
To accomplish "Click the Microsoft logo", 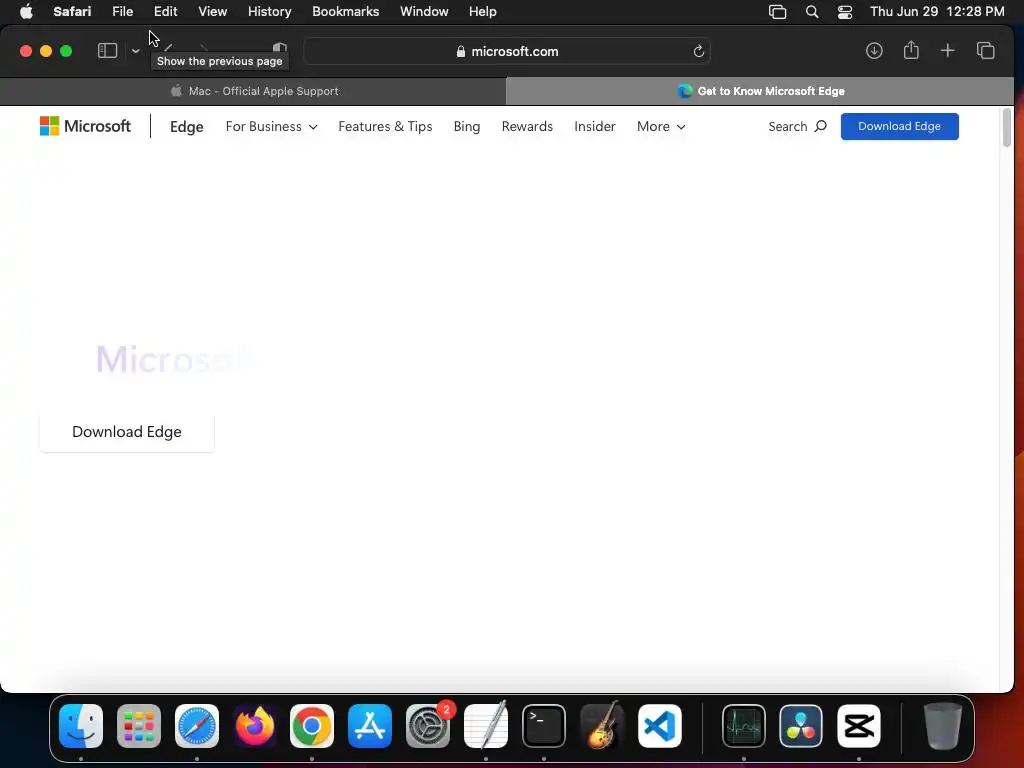I will point(86,126).
